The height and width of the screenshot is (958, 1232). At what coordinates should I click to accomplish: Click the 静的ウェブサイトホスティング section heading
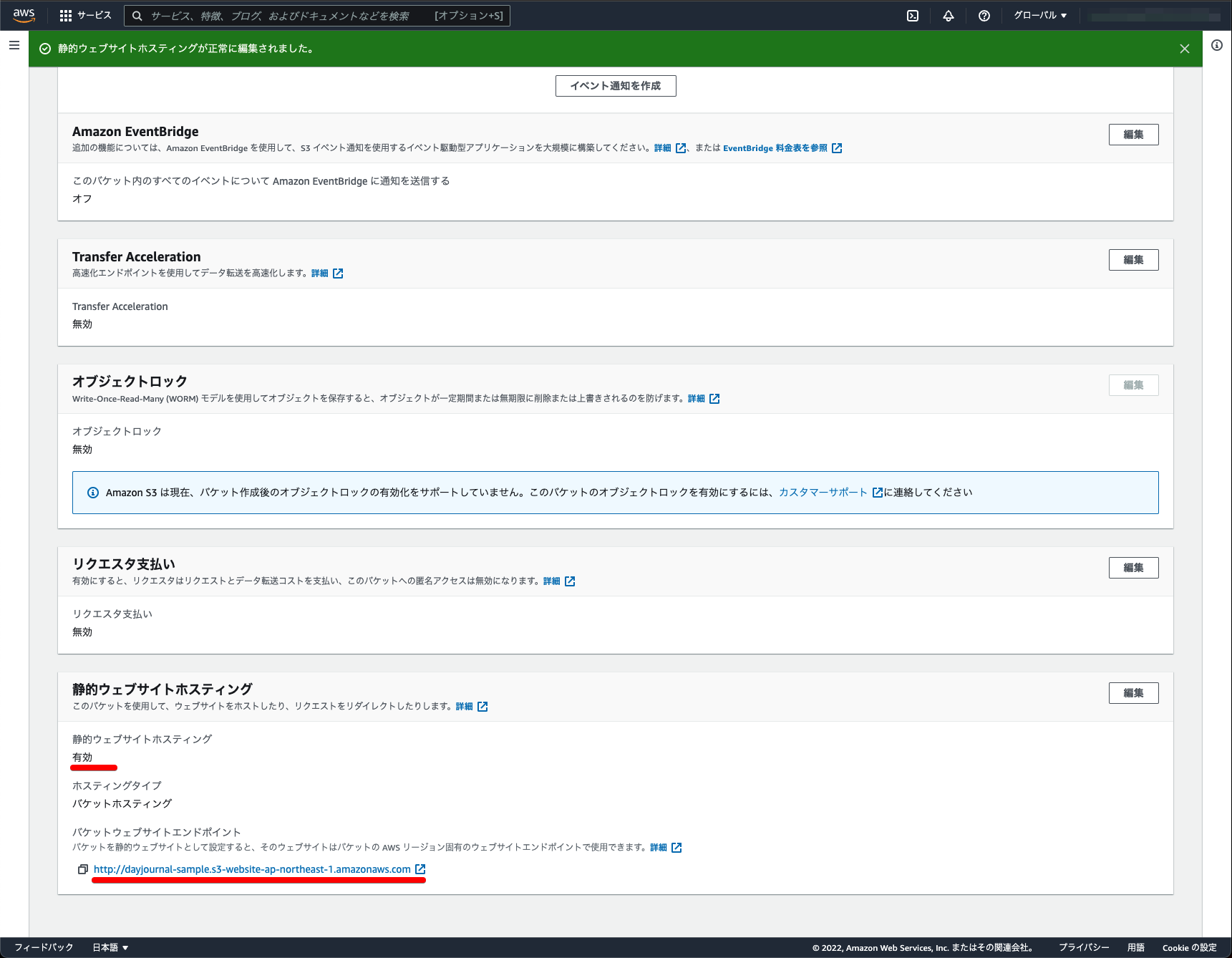[x=163, y=689]
